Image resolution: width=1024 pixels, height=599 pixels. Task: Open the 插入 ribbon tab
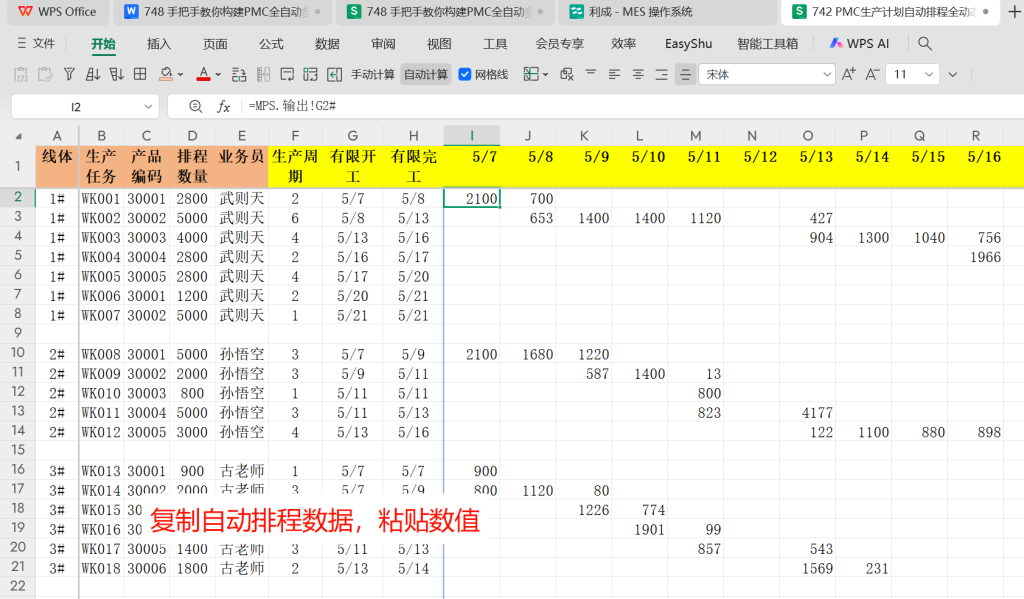pos(159,44)
